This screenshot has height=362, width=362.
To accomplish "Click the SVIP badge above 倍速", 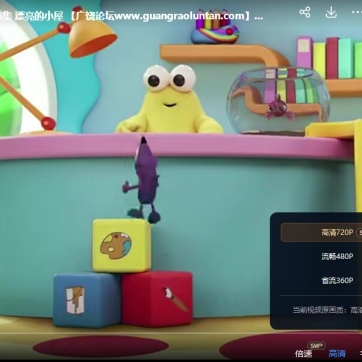I will 316,345.
